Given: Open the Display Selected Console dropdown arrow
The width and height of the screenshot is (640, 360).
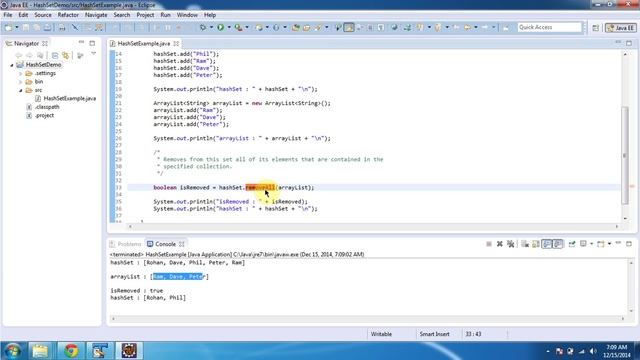Looking at the screenshot, I should [591, 244].
